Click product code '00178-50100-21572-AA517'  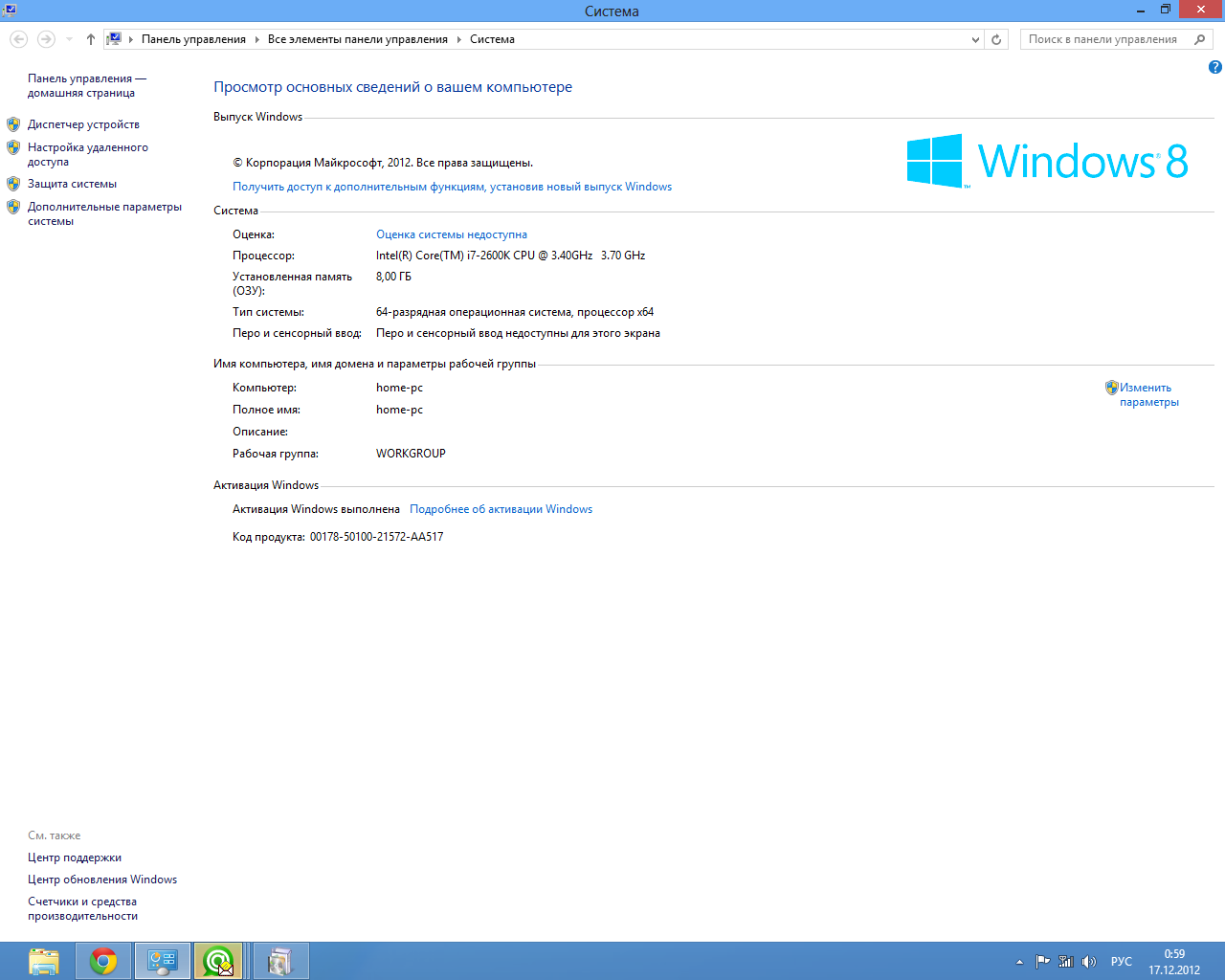(x=376, y=537)
